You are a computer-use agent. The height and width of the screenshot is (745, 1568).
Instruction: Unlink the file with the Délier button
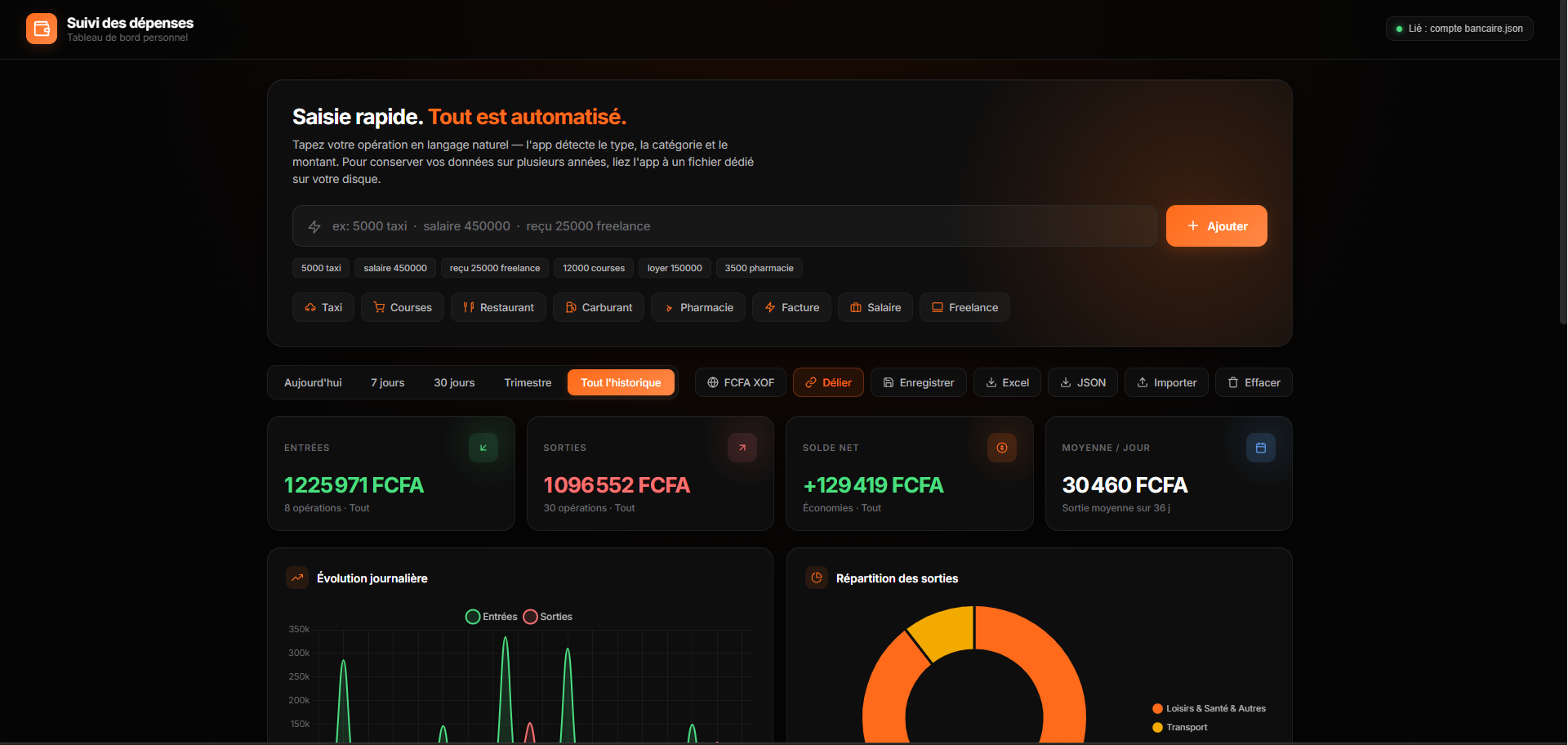(x=828, y=382)
